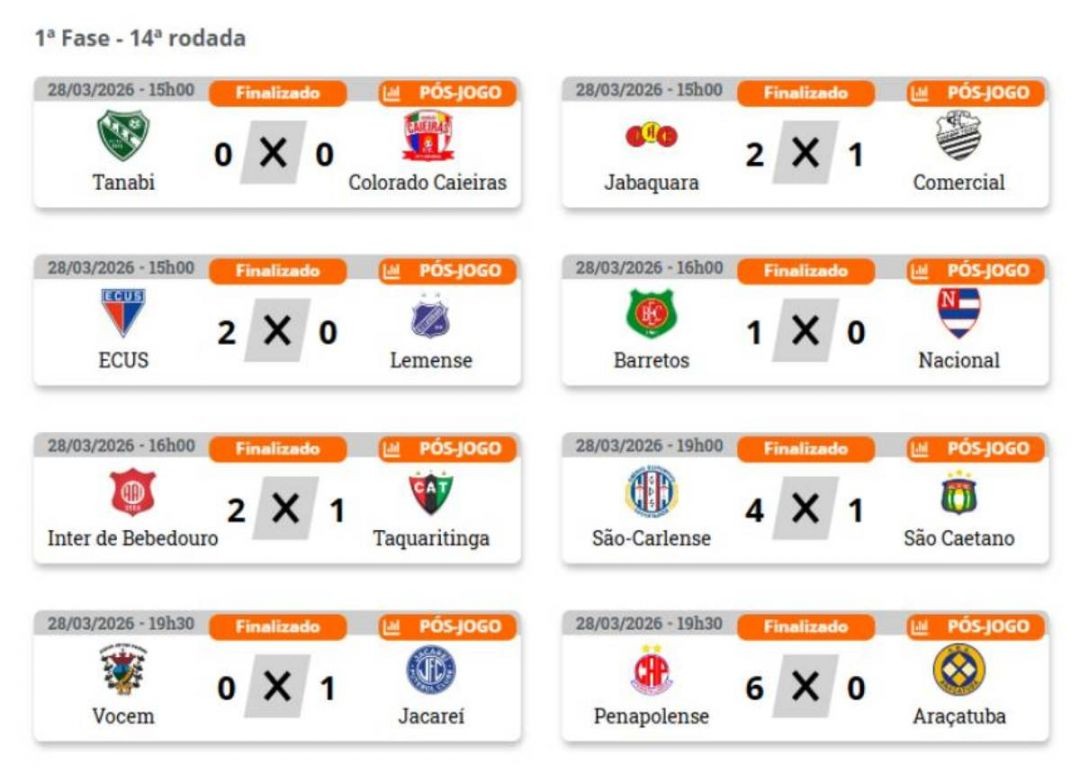
Task: Click the Jacareí club logo
Action: coord(431,668)
